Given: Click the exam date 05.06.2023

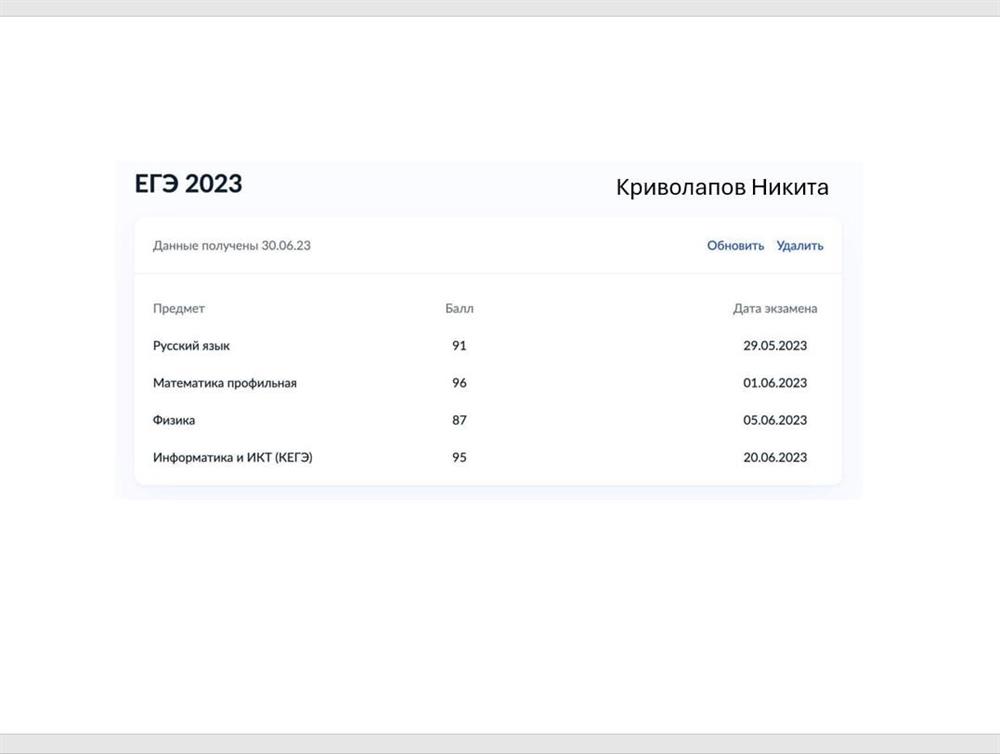Looking at the screenshot, I should pos(775,420).
